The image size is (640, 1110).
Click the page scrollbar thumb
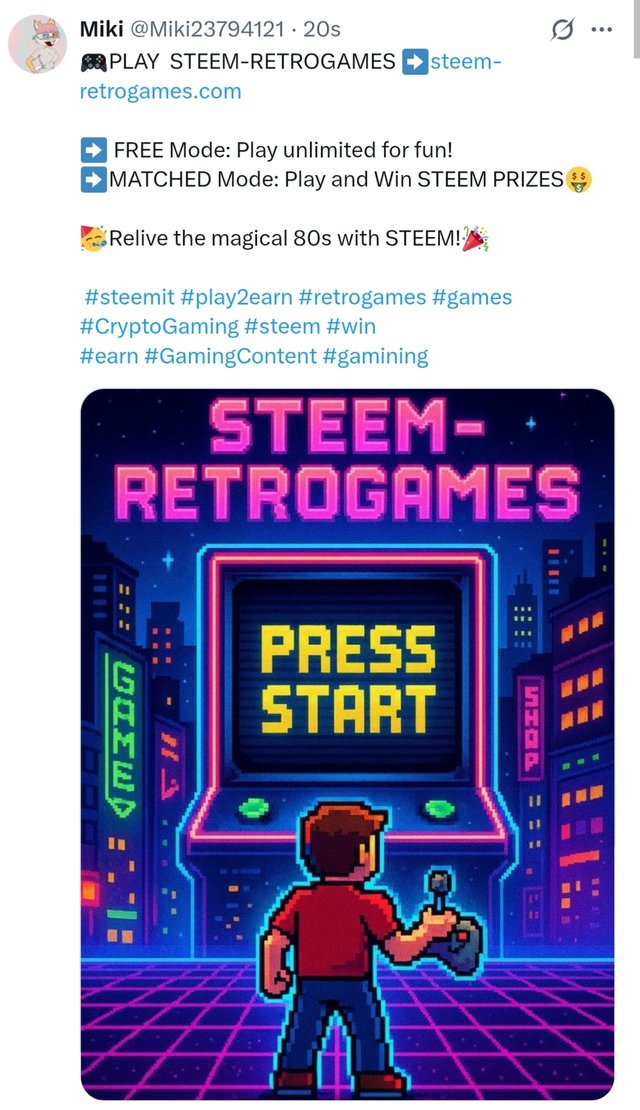[x=636, y=28]
